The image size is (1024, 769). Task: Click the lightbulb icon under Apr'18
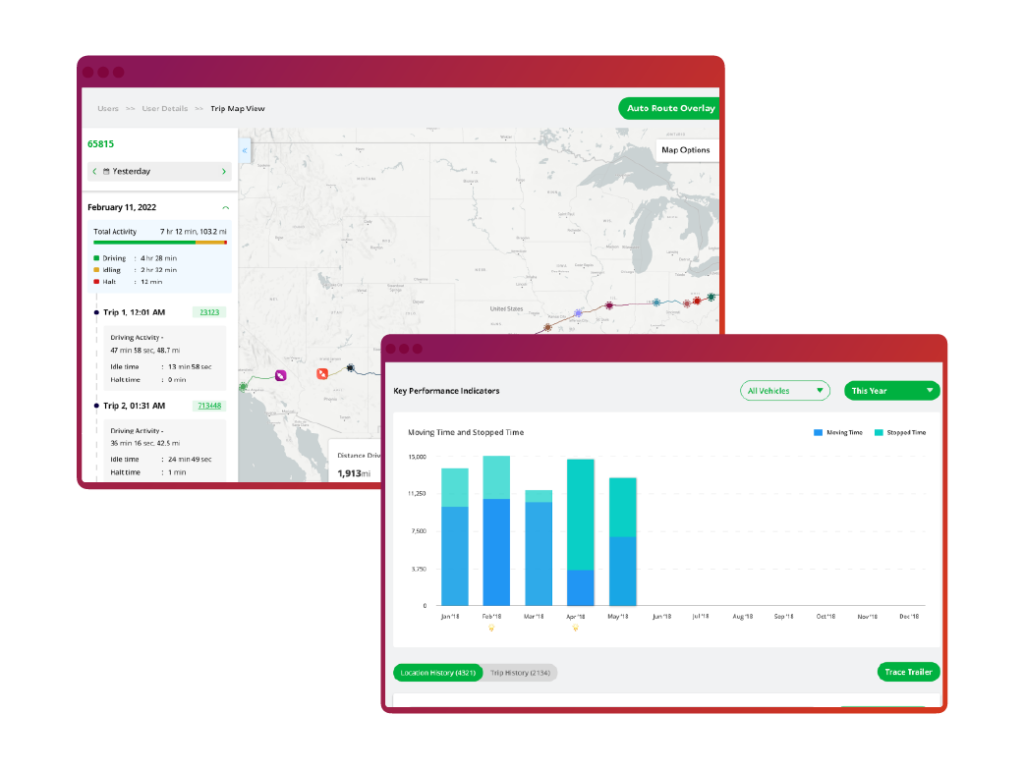point(575,629)
